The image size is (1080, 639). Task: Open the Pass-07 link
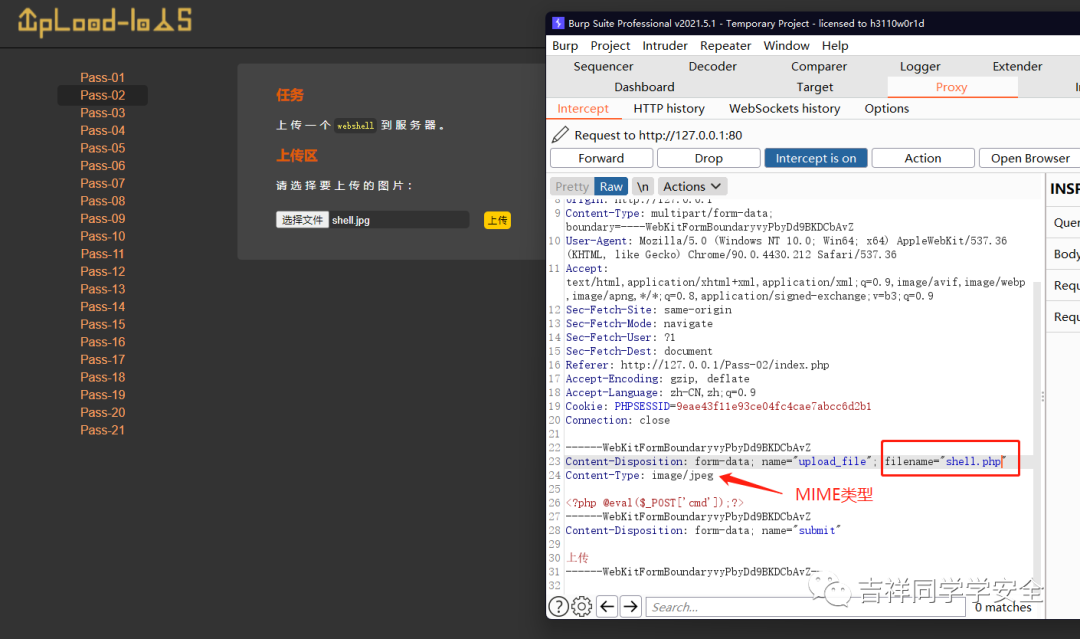(103, 183)
